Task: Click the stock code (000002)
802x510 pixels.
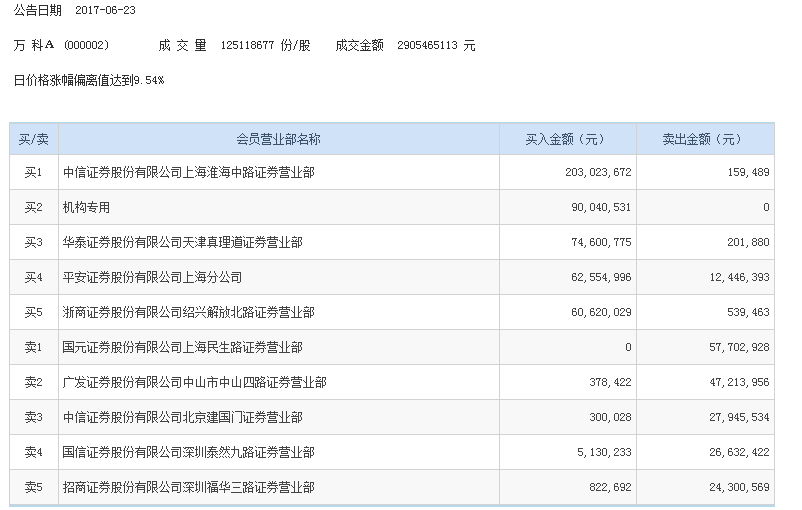Action: coord(86,45)
